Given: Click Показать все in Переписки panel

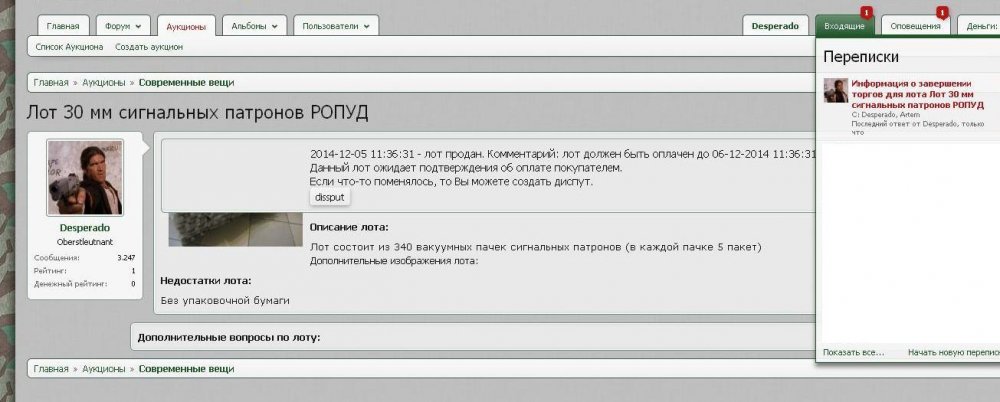Looking at the screenshot, I should 853,352.
